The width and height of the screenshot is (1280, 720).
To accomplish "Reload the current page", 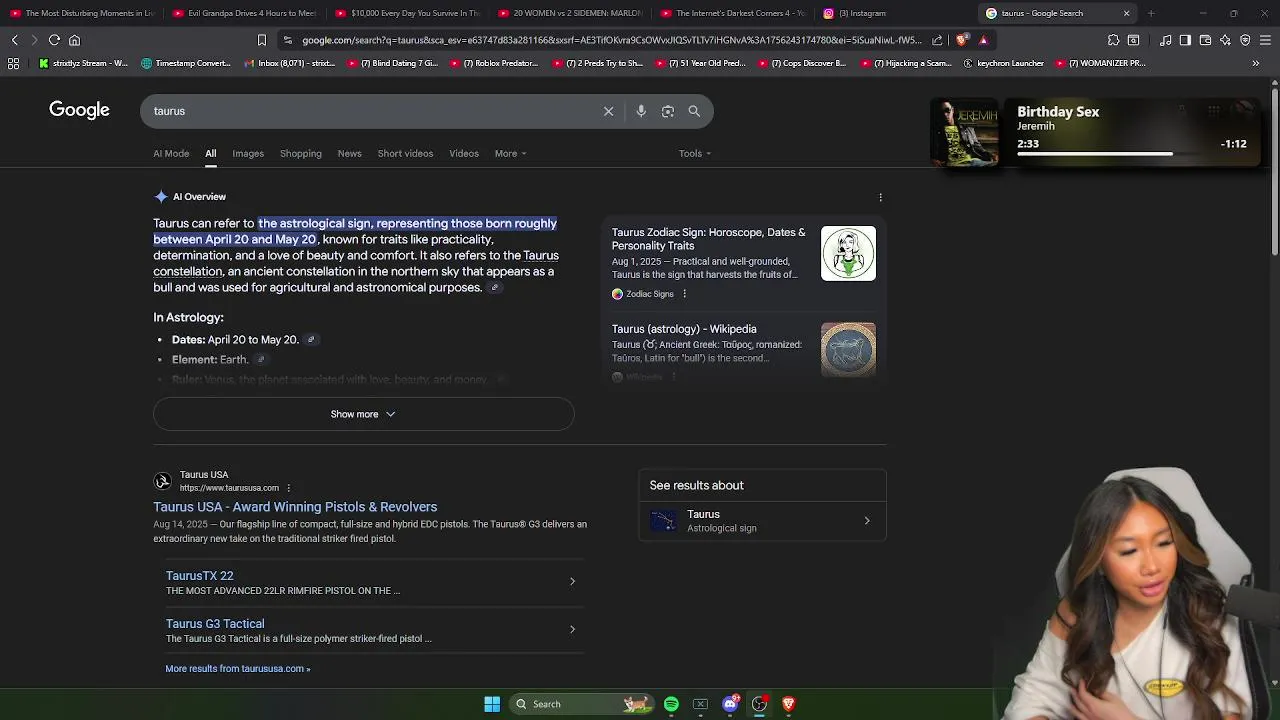I will (x=54, y=40).
